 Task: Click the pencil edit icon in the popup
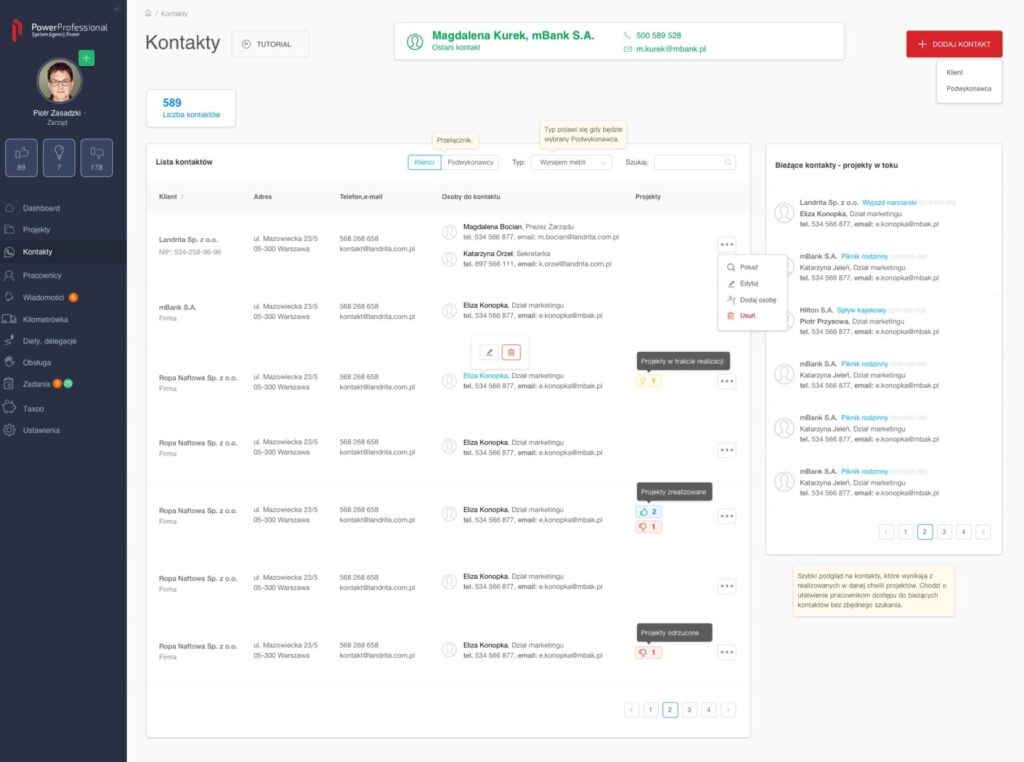pyautogui.click(x=488, y=352)
